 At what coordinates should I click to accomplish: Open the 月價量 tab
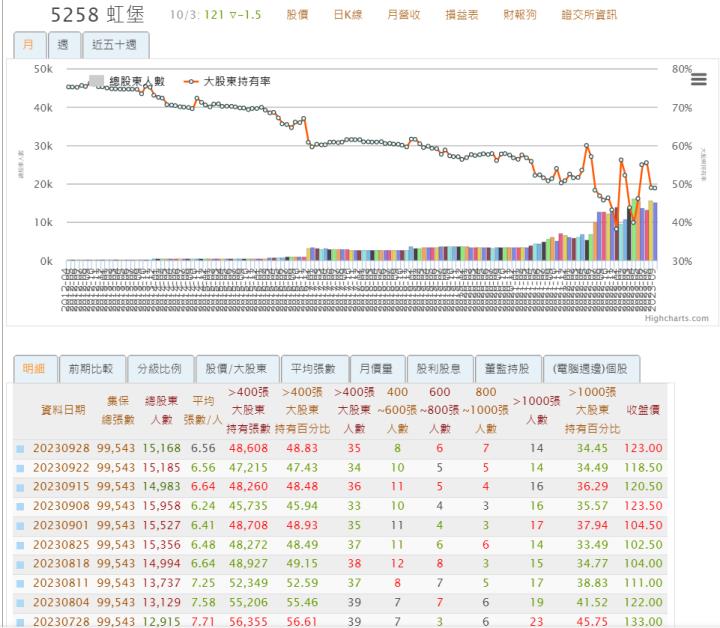[378, 369]
